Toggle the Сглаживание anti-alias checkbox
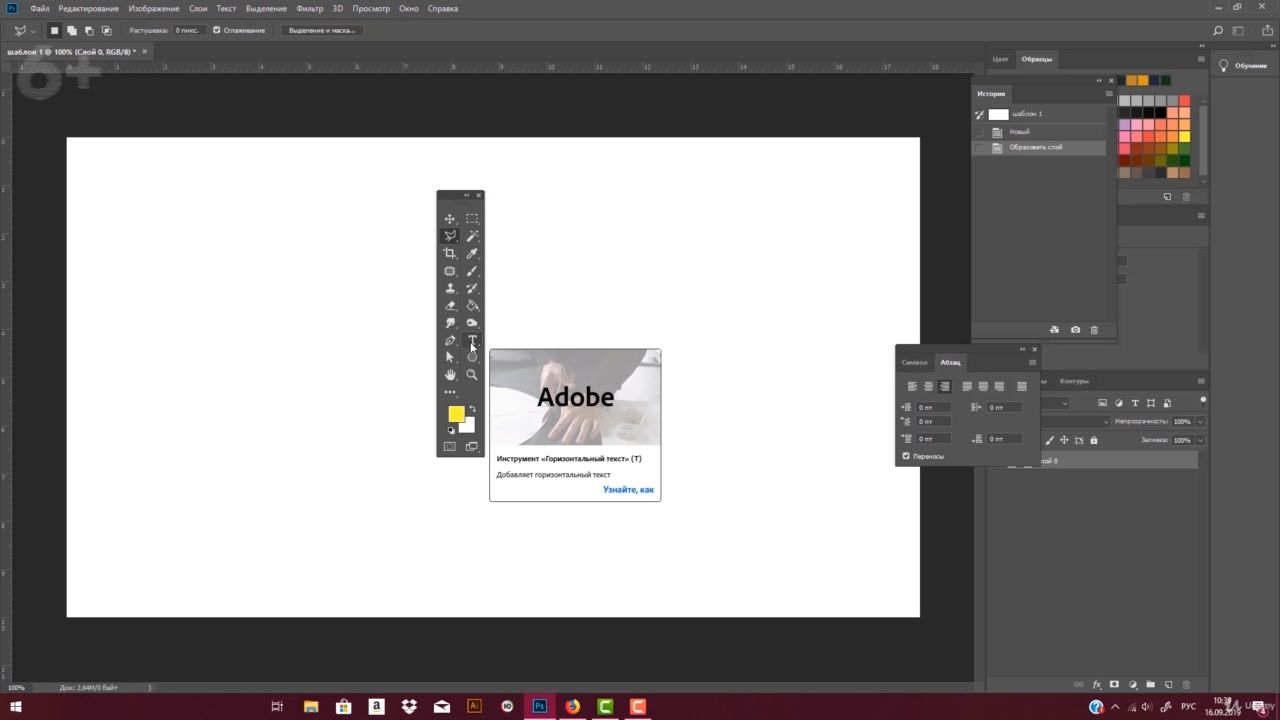This screenshot has height=720, width=1280. tap(217, 30)
